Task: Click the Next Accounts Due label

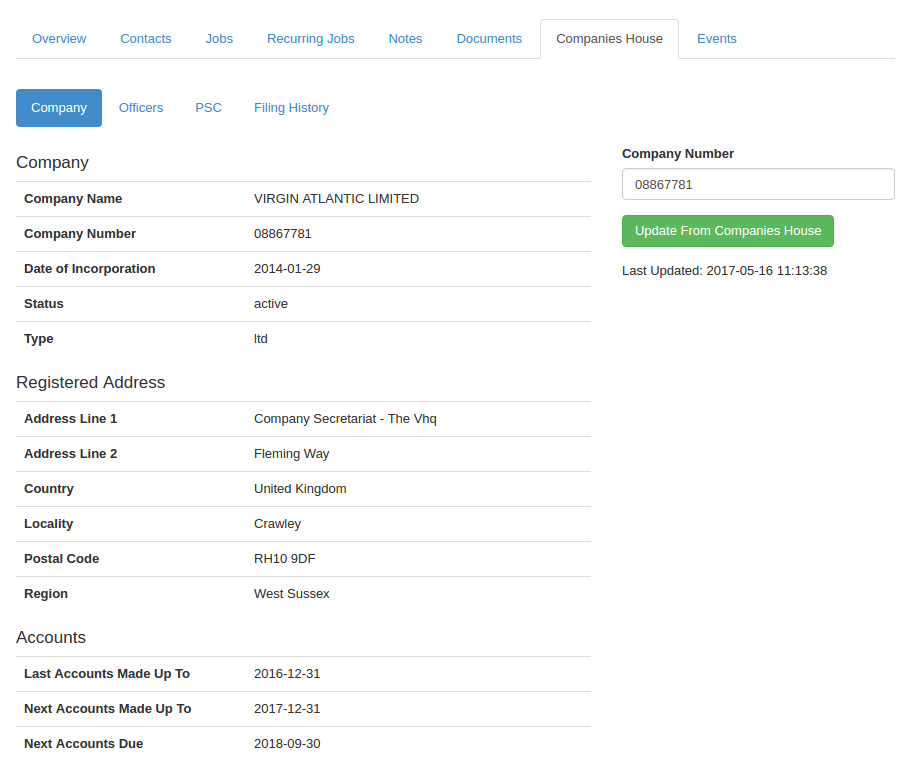Action: 83,744
